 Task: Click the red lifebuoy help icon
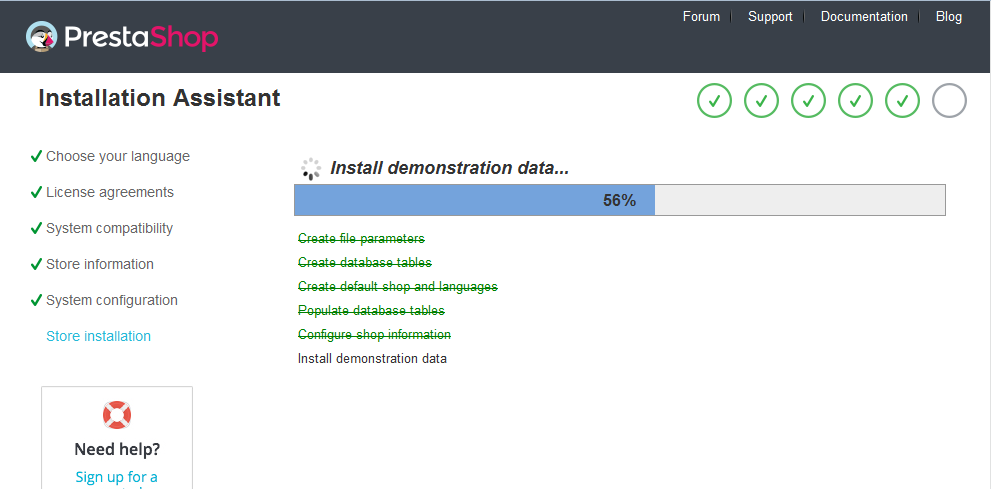point(117,415)
